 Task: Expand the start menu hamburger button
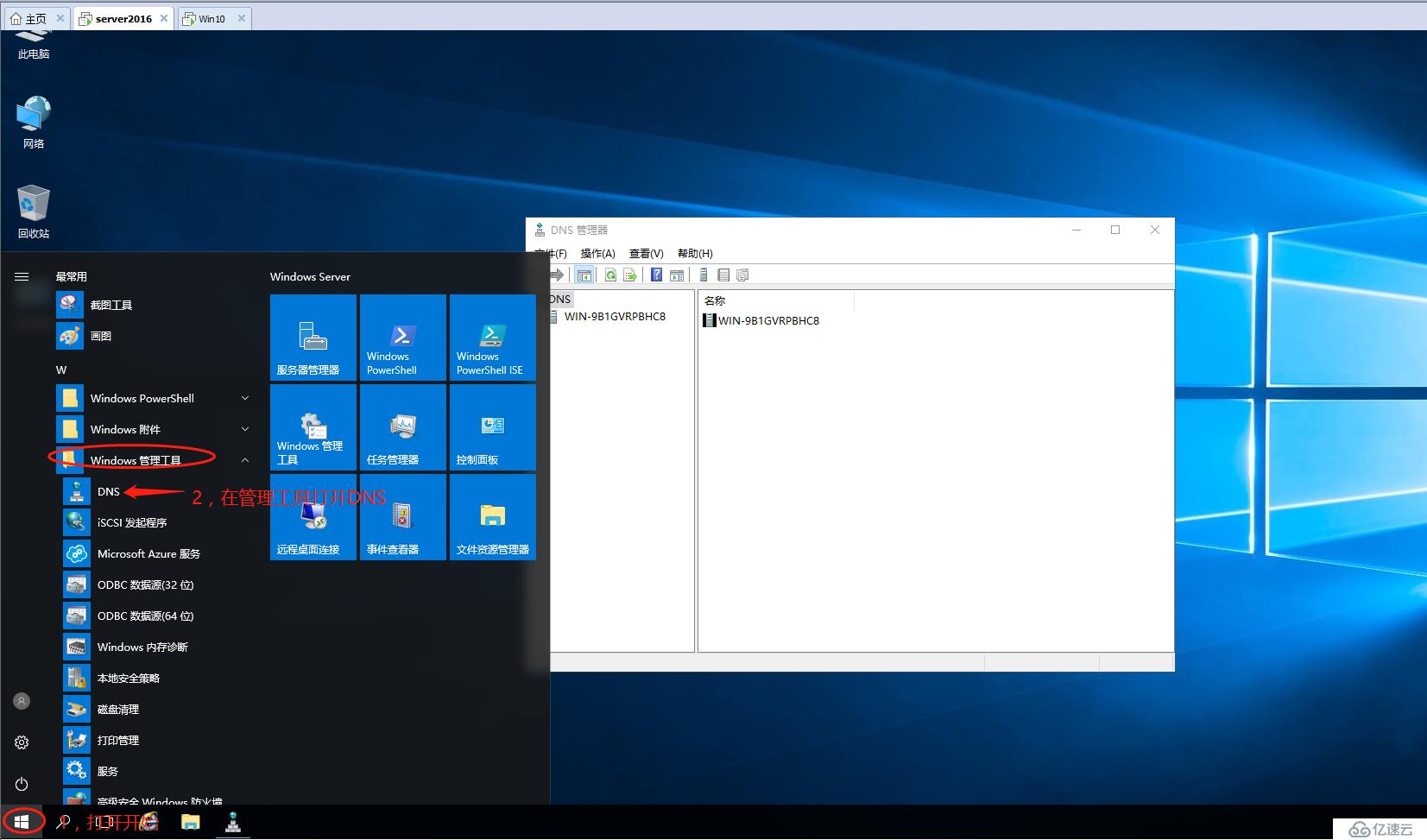[x=22, y=276]
